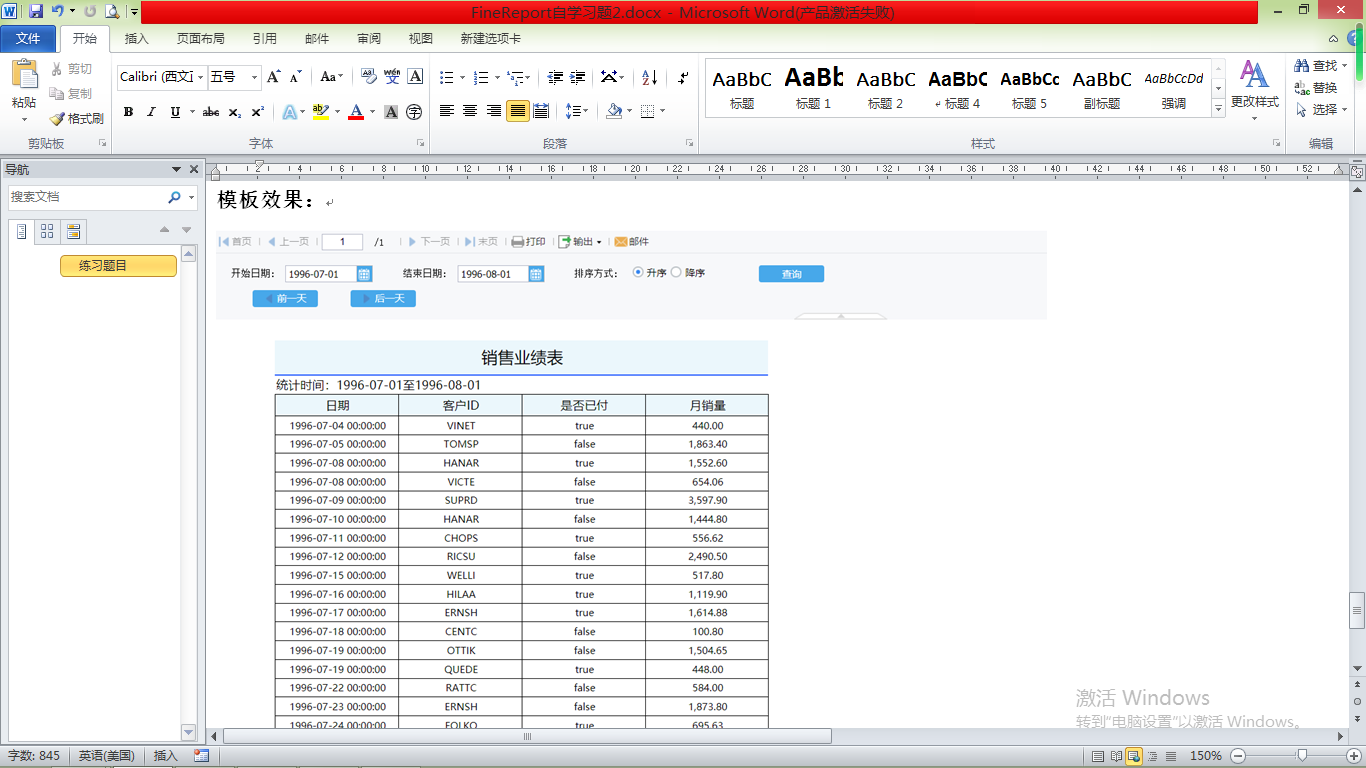The height and width of the screenshot is (768, 1366).
Task: Open the line spacing dropdown
Action: [576, 111]
